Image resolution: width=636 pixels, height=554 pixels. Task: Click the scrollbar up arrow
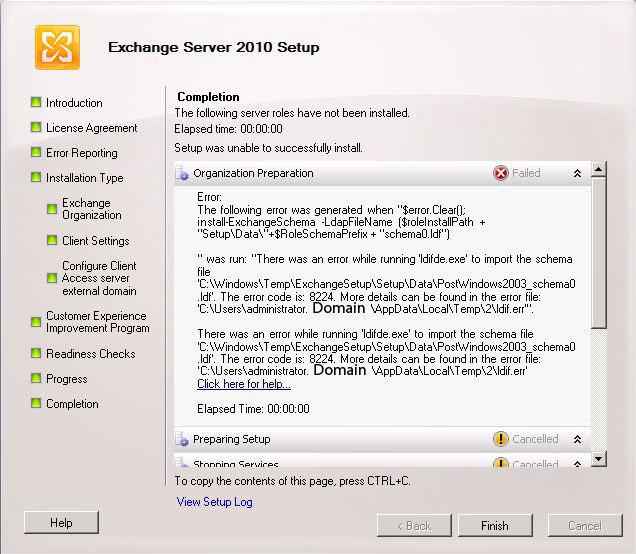pos(599,169)
